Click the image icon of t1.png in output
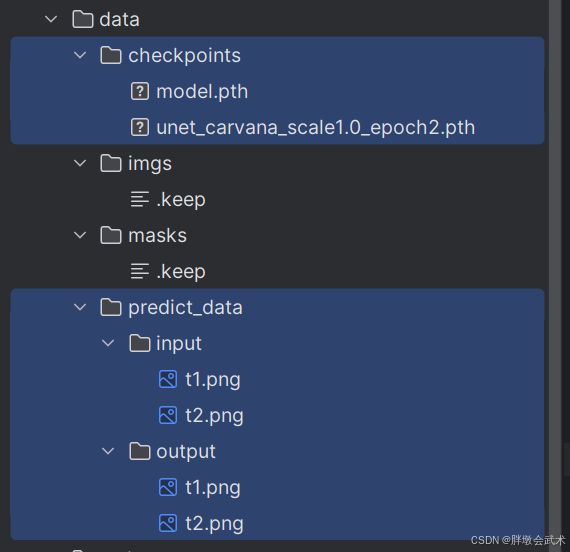 (168, 487)
